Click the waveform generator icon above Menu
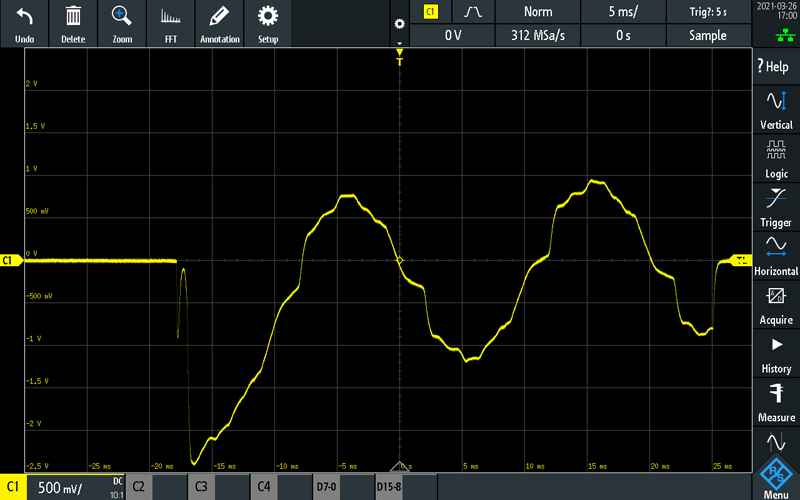The image size is (800, 500). coord(776,442)
